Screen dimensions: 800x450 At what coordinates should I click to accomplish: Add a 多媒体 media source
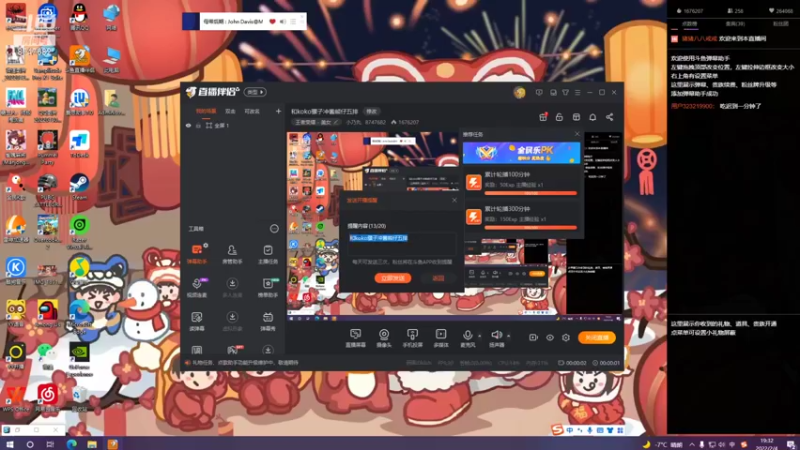pos(441,338)
